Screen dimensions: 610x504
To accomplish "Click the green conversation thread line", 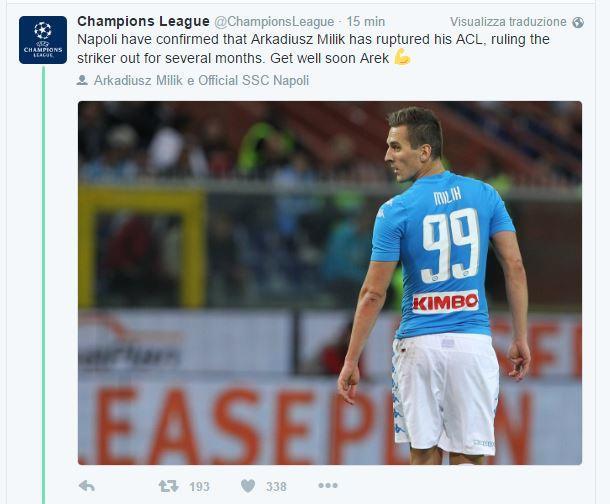I will [x=43, y=285].
